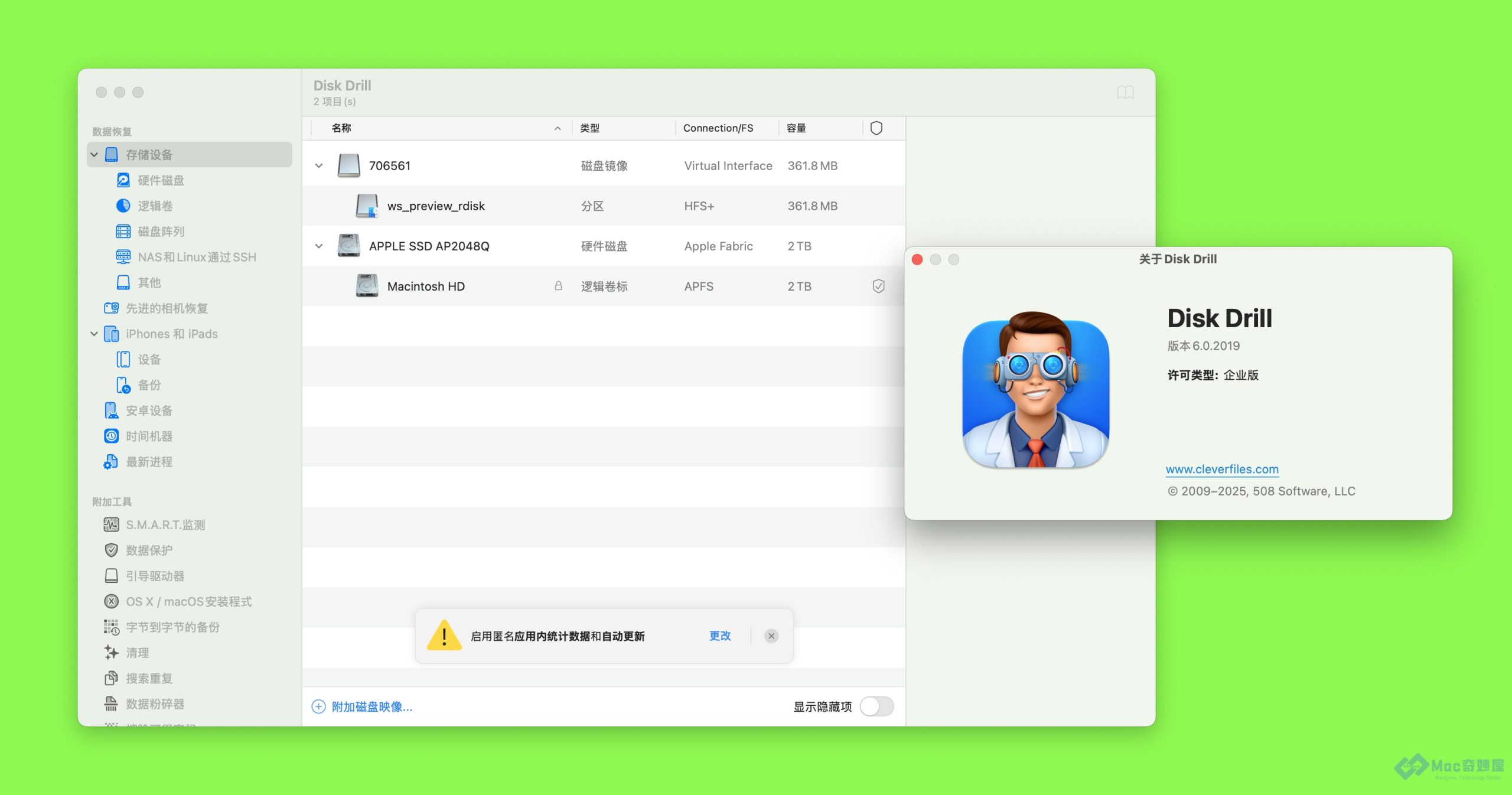1512x795 pixels.
Task: Click the license type 企业版 text
Action: pos(1241,375)
